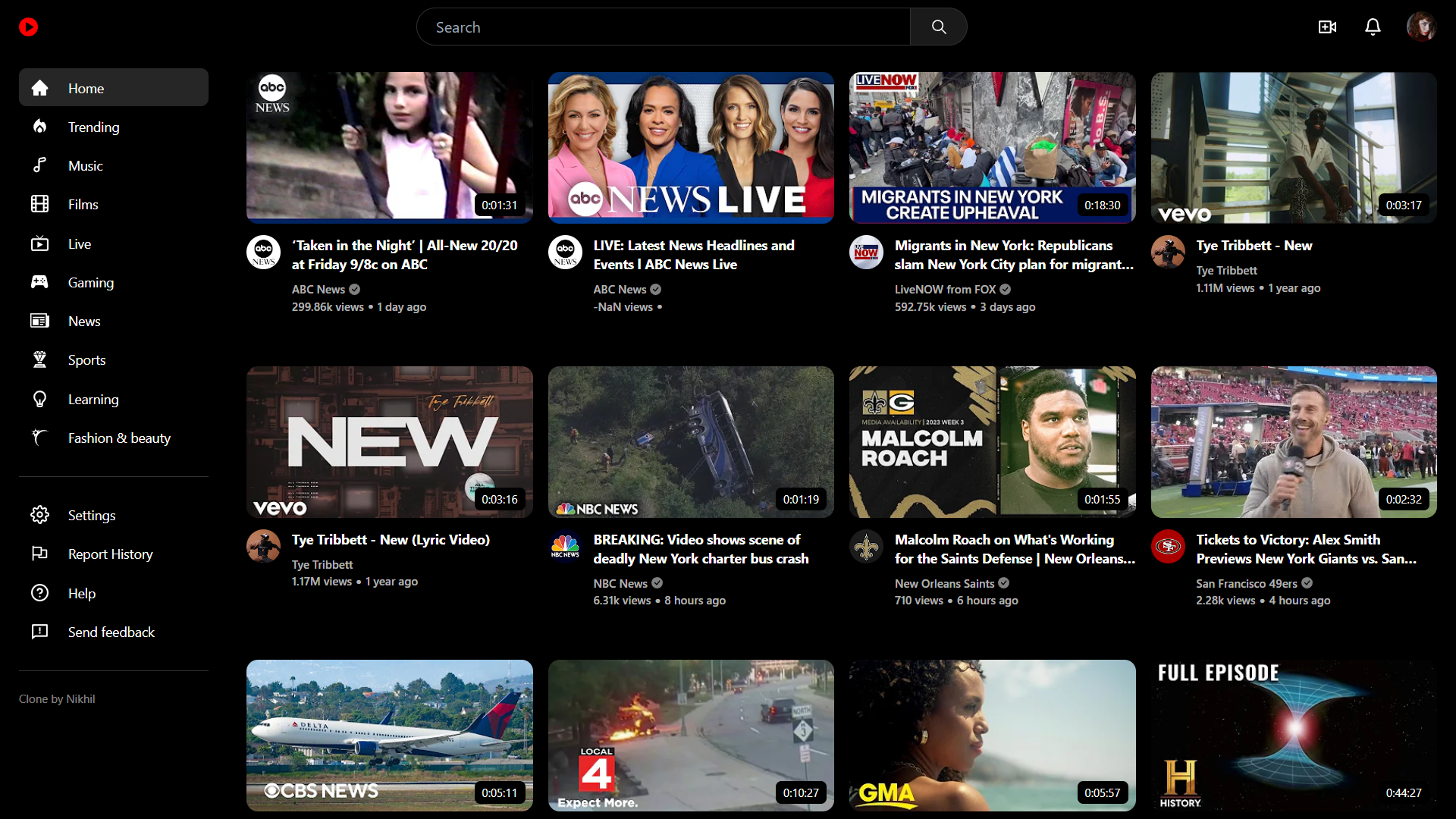Click the Trending flame icon
Screen dimensions: 1456x819
(39, 127)
